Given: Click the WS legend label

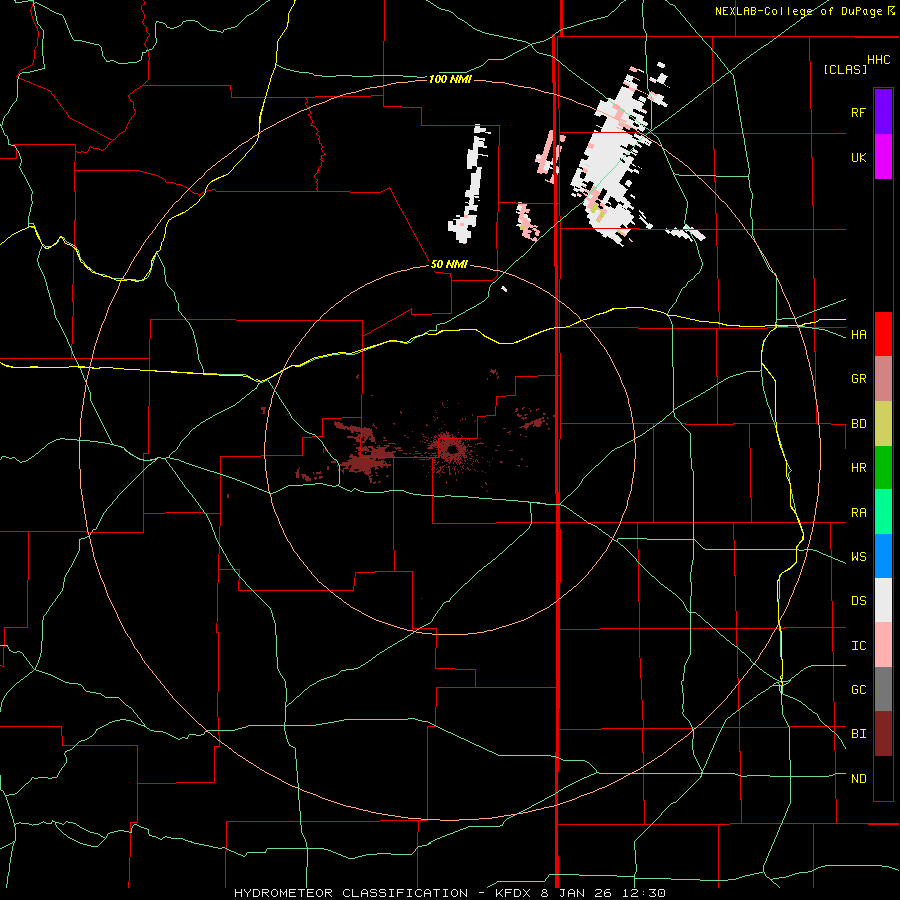Looking at the screenshot, I should coord(858,557).
